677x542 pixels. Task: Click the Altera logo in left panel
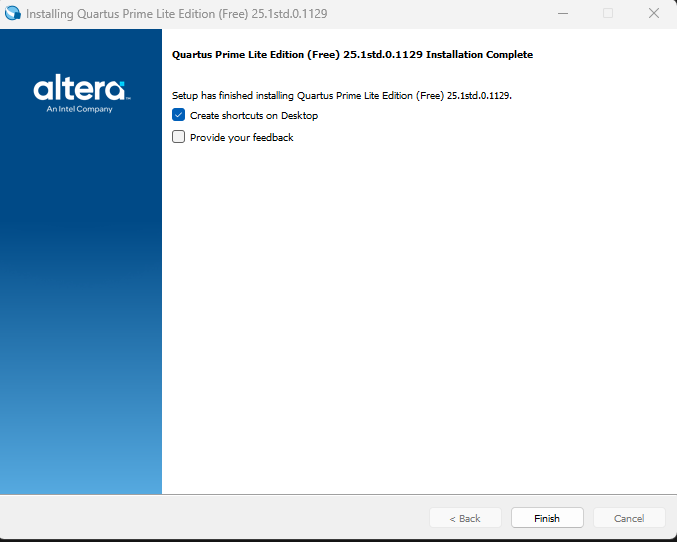(81, 87)
